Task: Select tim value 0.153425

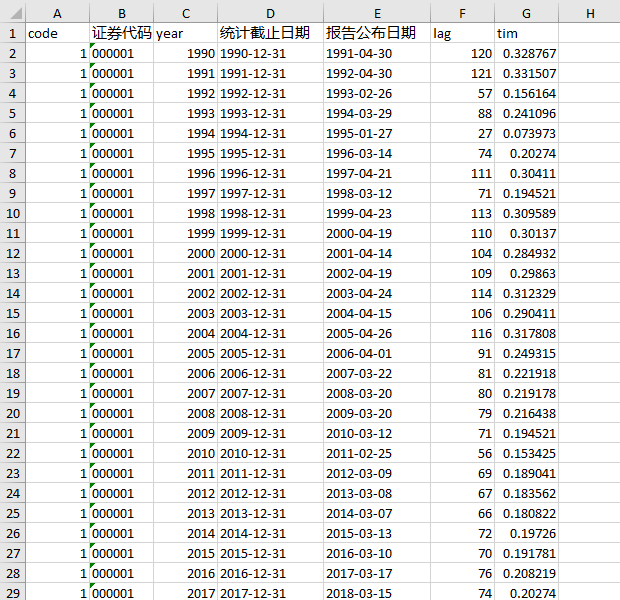Action: tap(527, 453)
